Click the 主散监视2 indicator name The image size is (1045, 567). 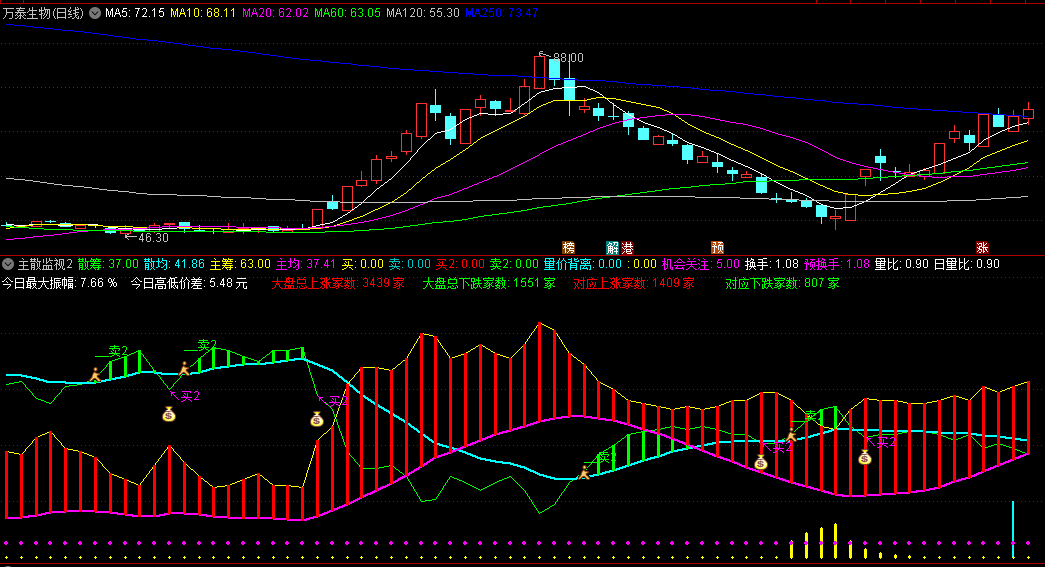(x=45, y=265)
